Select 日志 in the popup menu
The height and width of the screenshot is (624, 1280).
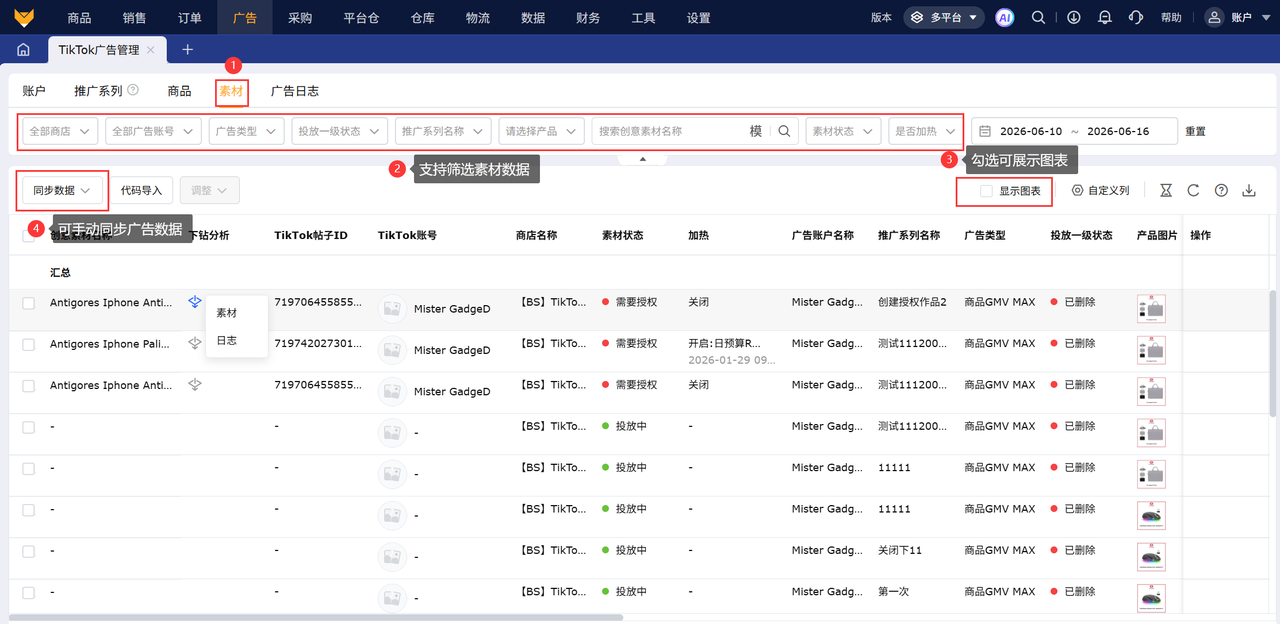pos(227,340)
